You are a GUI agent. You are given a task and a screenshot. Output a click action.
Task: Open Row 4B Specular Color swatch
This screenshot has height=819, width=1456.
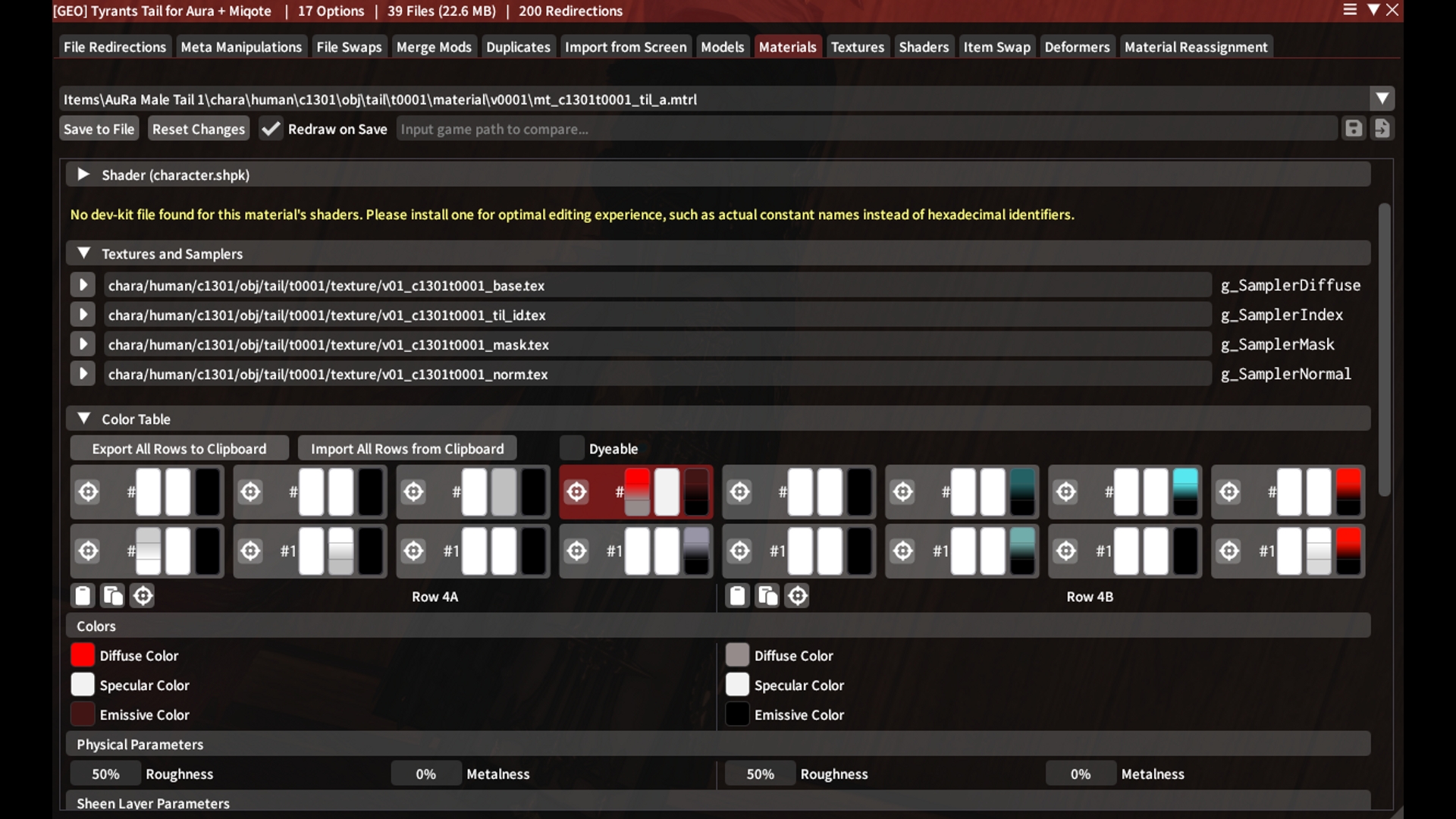pos(737,684)
